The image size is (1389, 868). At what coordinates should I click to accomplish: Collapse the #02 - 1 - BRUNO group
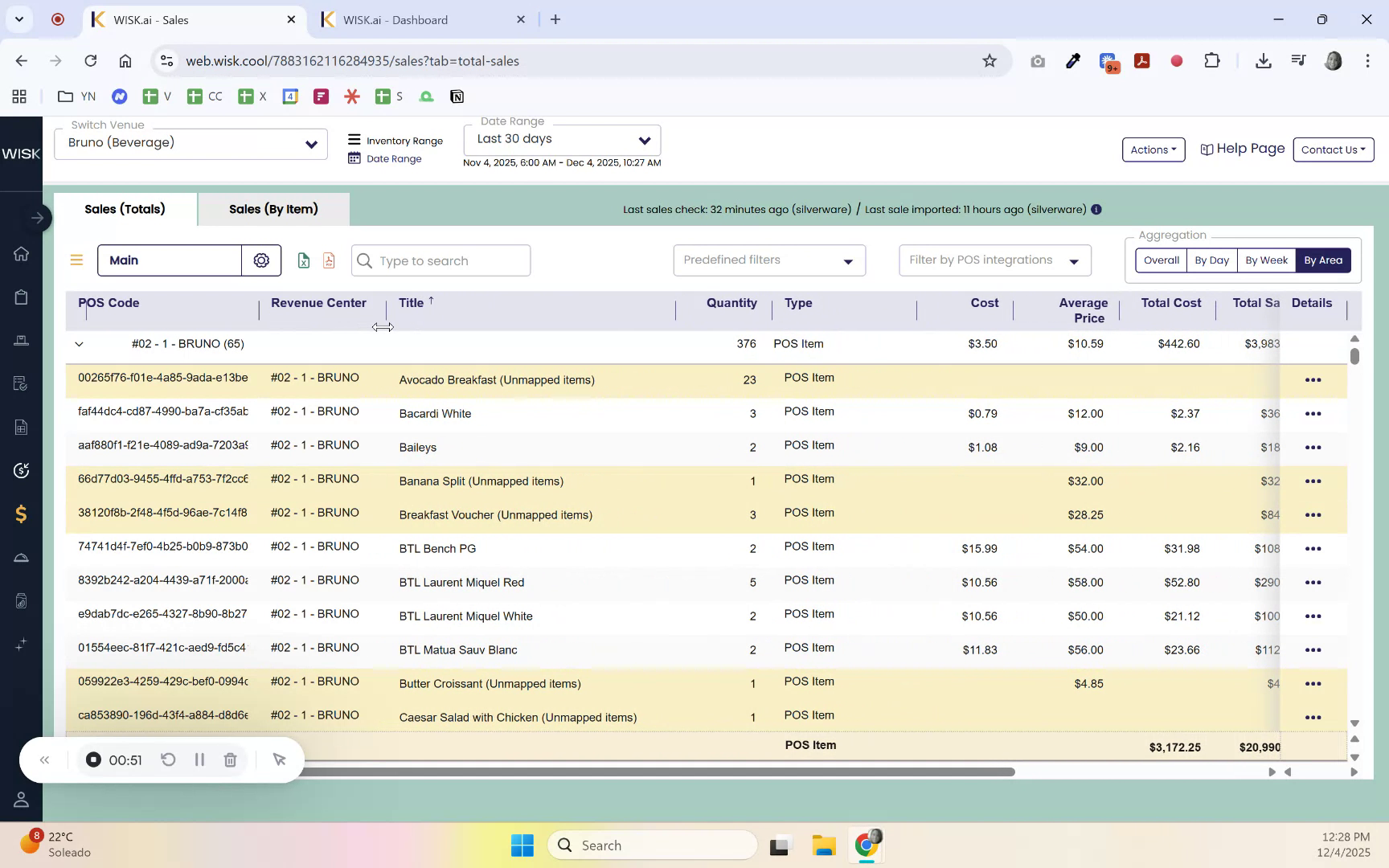click(79, 343)
